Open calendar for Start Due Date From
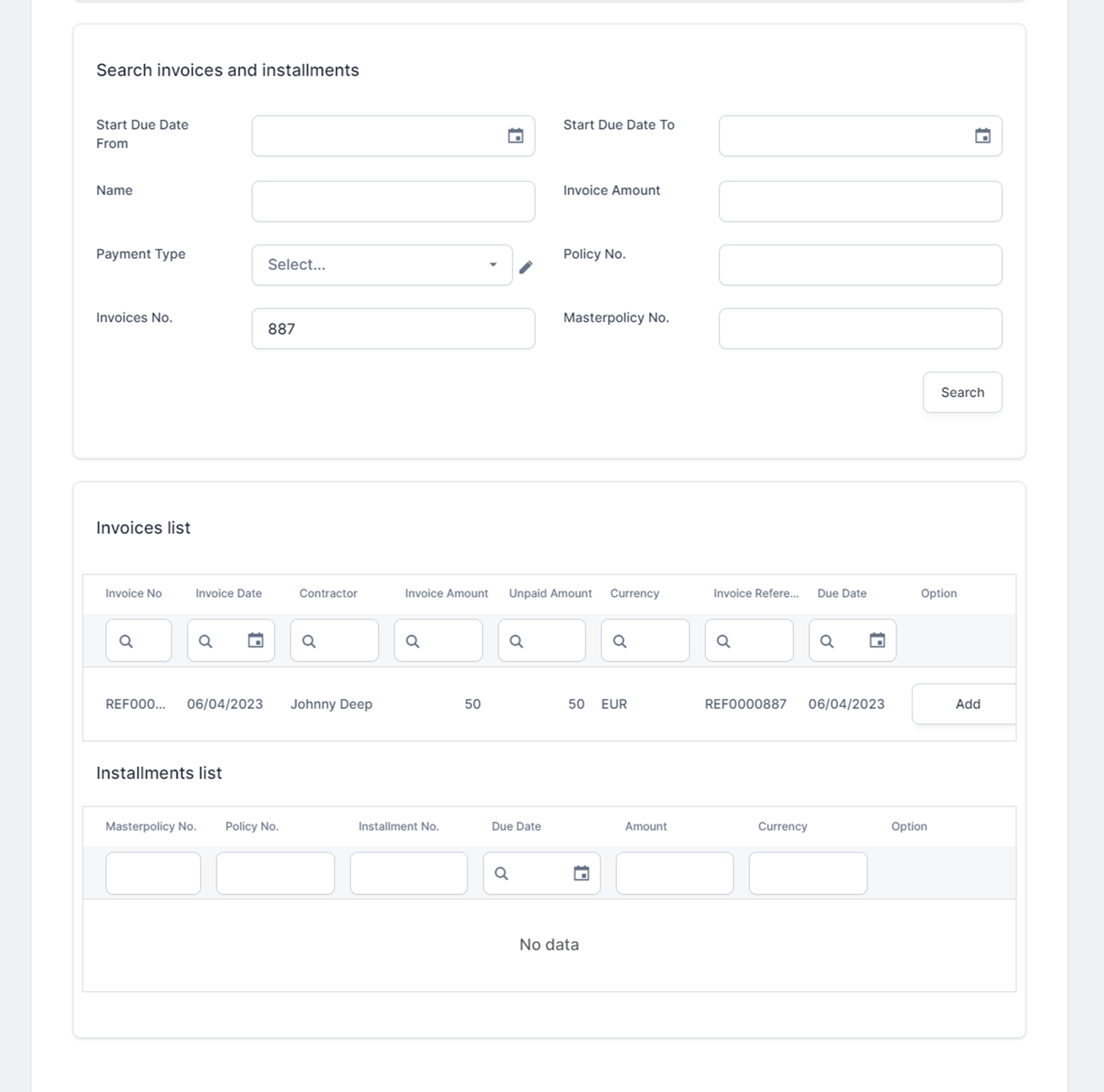Image resolution: width=1104 pixels, height=1092 pixels. coord(515,136)
